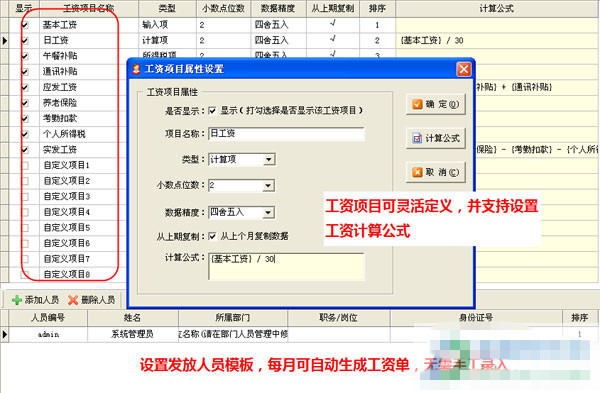Image resolution: width=600 pixels, height=393 pixels.
Task: Enable display checkbox for 自定义项目5 row
Action: [x=25, y=228]
